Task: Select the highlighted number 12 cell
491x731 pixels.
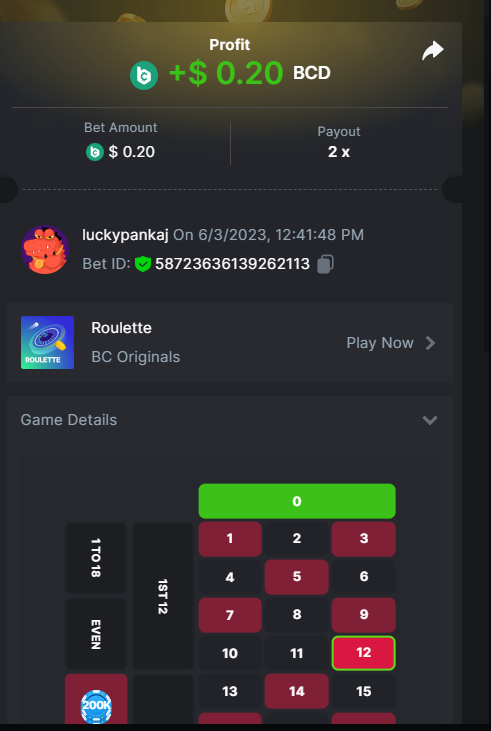Action: click(364, 653)
